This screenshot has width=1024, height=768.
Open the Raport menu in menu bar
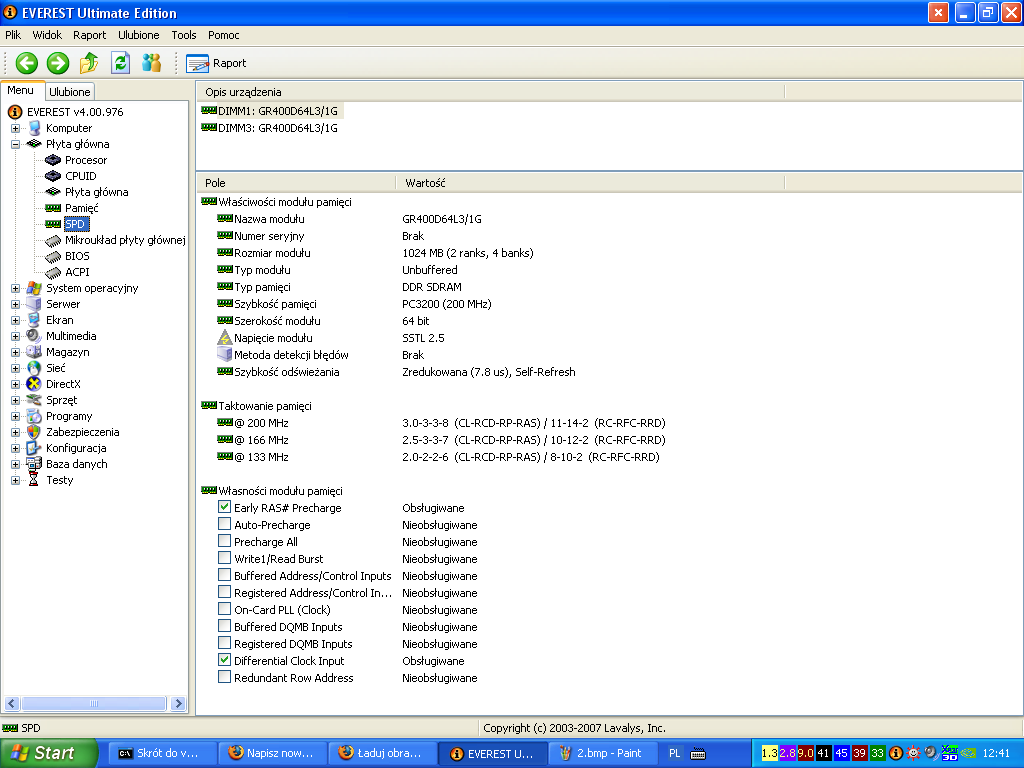89,35
